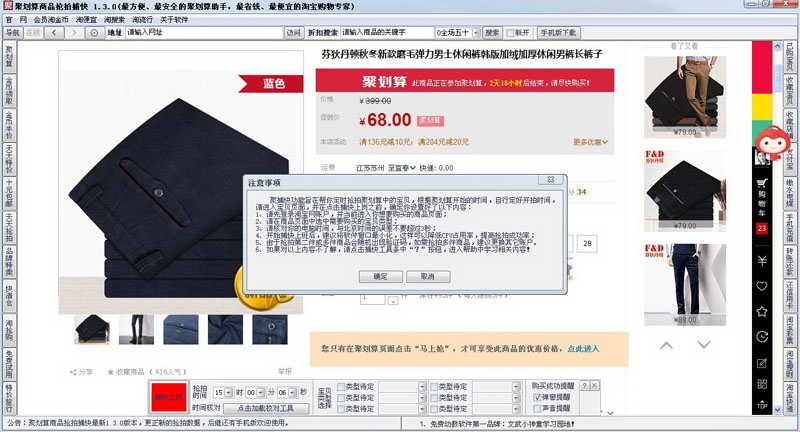Open the 淘抢购 left sidebar tab
800x432 pixels.
click(9, 330)
